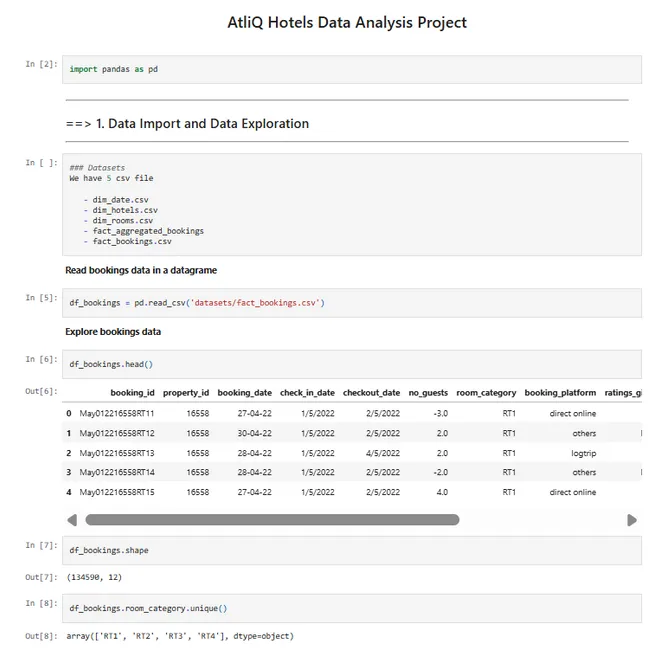The height and width of the screenshot is (650, 648).
Task: Click the 'Out[8]:' output prompt
Action: 41,636
